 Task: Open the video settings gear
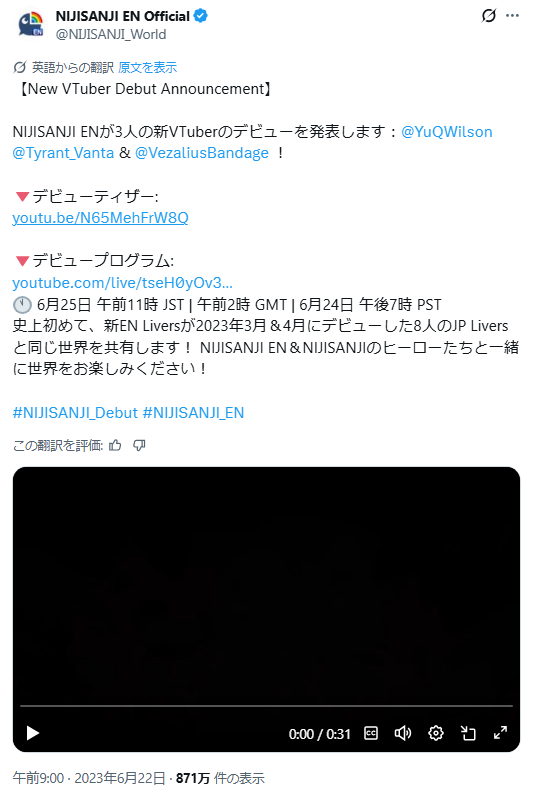tap(436, 733)
